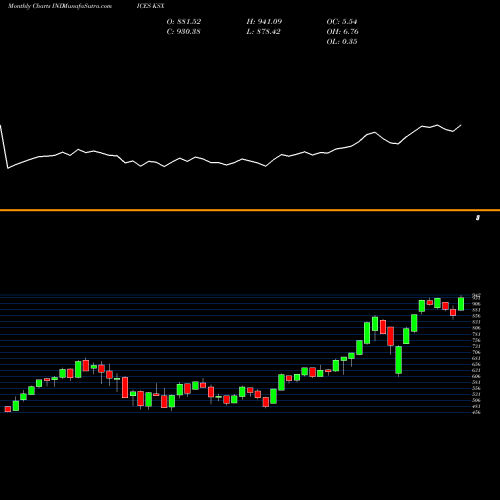Click the 'OC: 5.54' reading

342,22
